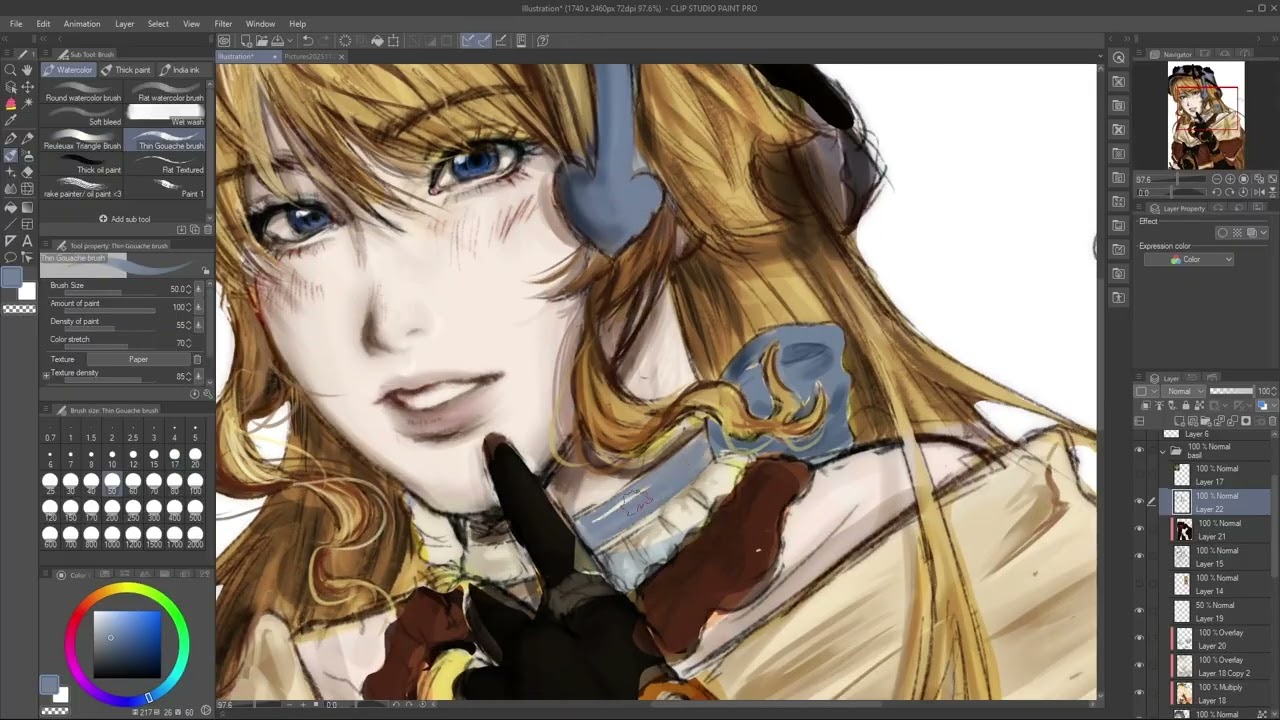
Task: Click the Undo arrow in command bar
Action: pyautogui.click(x=308, y=41)
